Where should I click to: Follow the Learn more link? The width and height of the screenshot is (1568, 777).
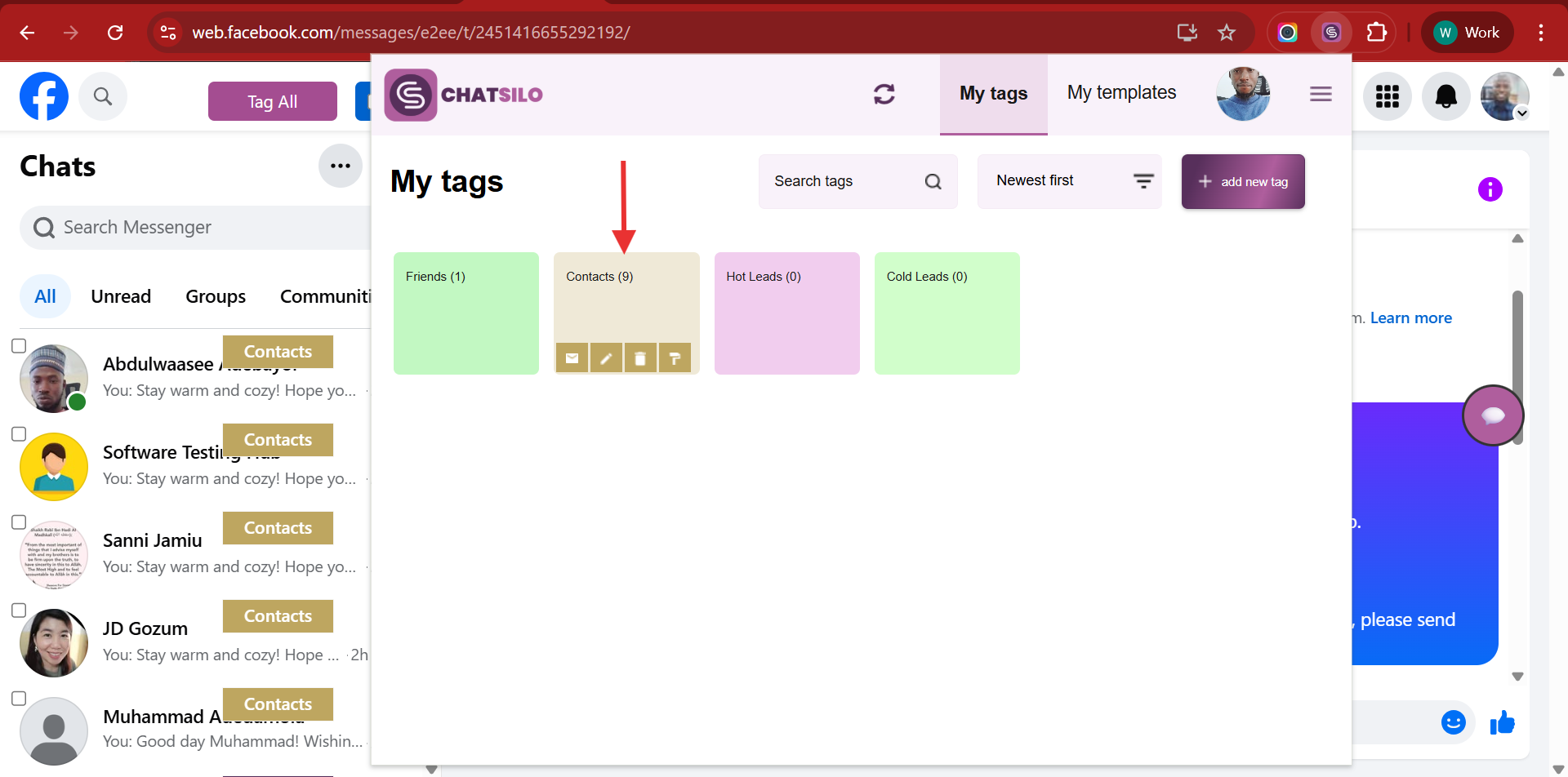point(1410,318)
